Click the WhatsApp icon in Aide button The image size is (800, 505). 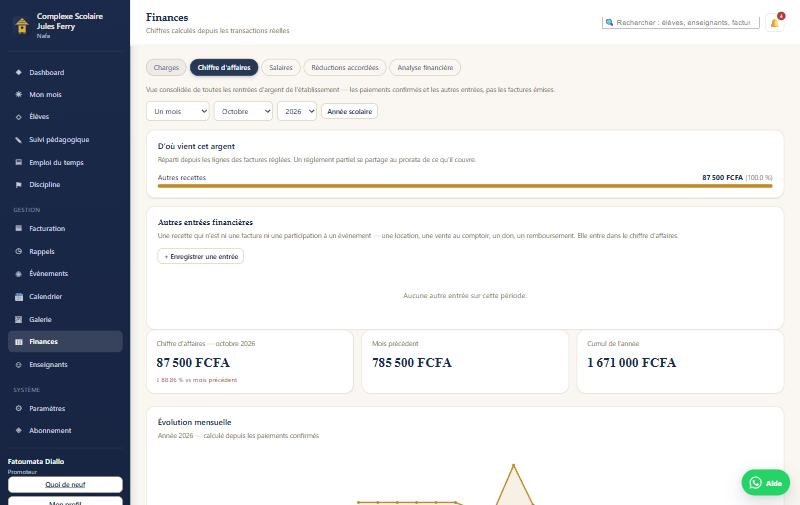(756, 483)
